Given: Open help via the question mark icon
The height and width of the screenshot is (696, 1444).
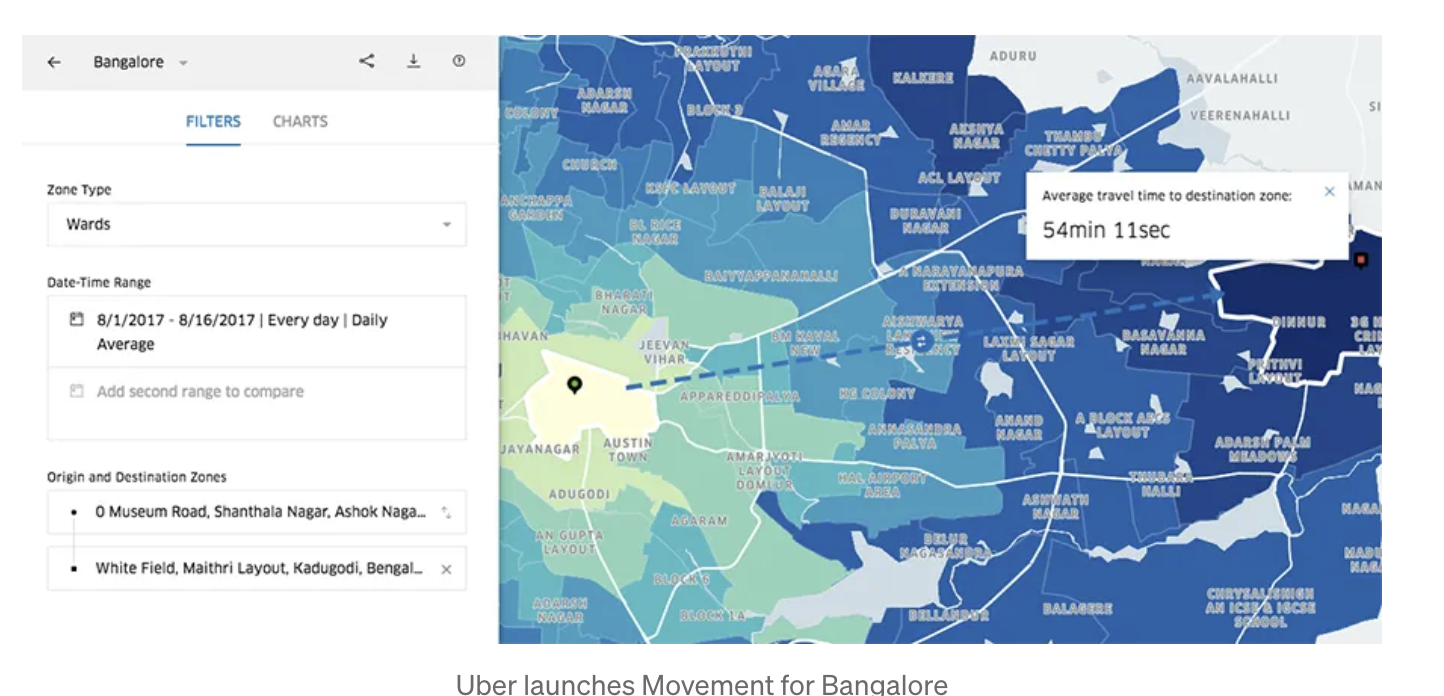Looking at the screenshot, I should (459, 60).
